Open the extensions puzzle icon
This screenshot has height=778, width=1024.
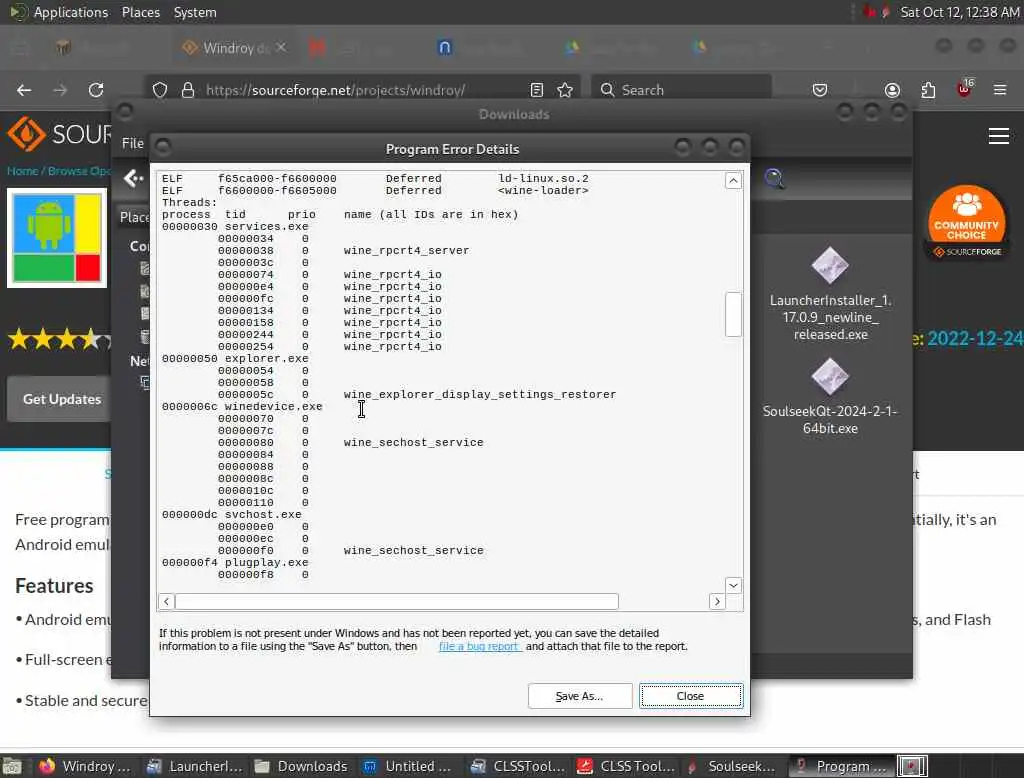928,90
